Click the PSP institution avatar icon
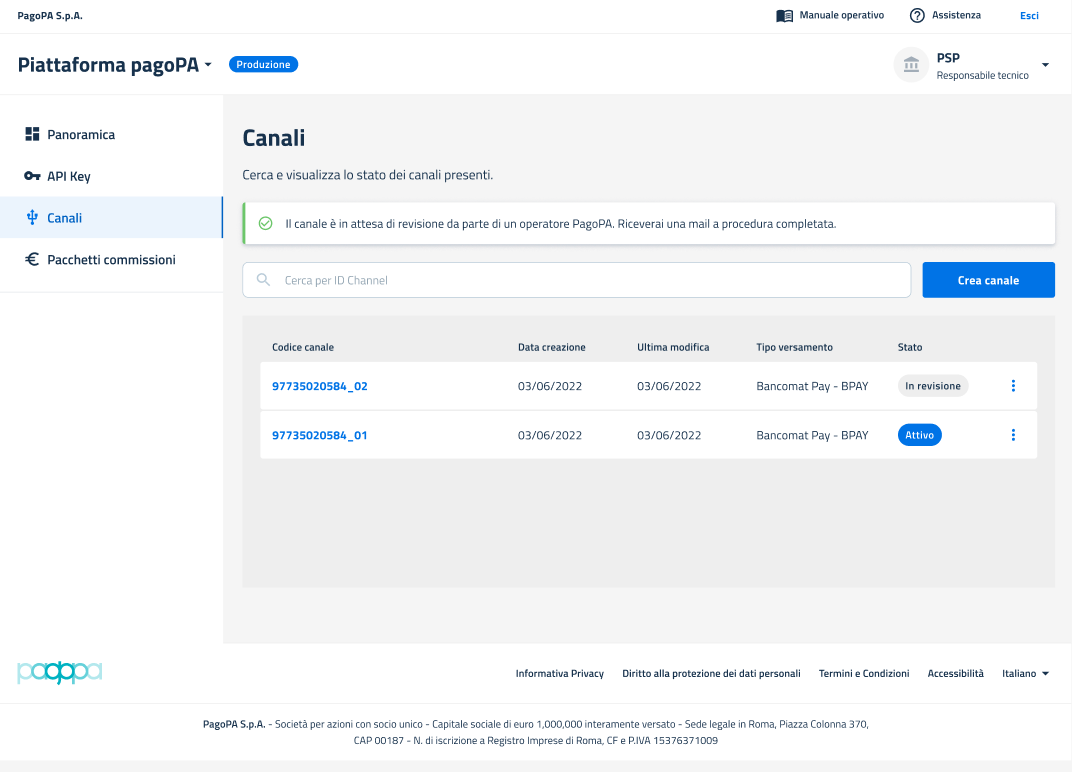Screen dimensions: 1072x772 pos(911,65)
